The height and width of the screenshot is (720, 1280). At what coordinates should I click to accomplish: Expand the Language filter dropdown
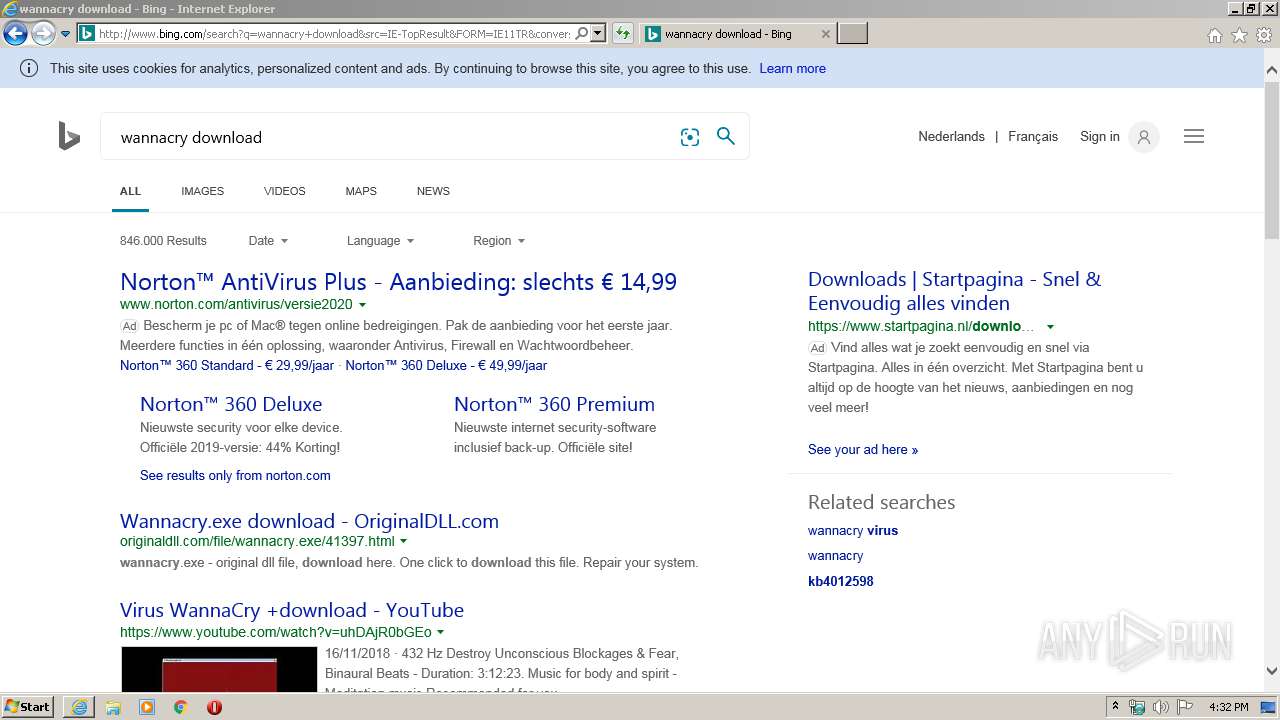click(380, 241)
